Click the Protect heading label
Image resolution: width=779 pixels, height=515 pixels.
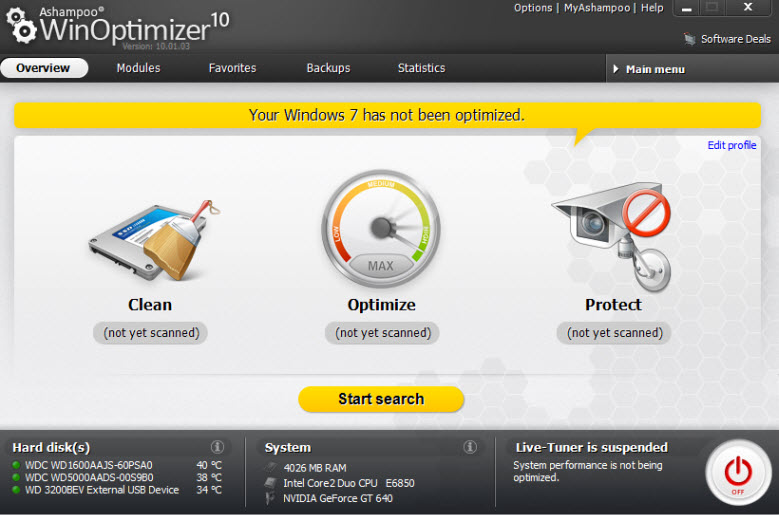613,304
